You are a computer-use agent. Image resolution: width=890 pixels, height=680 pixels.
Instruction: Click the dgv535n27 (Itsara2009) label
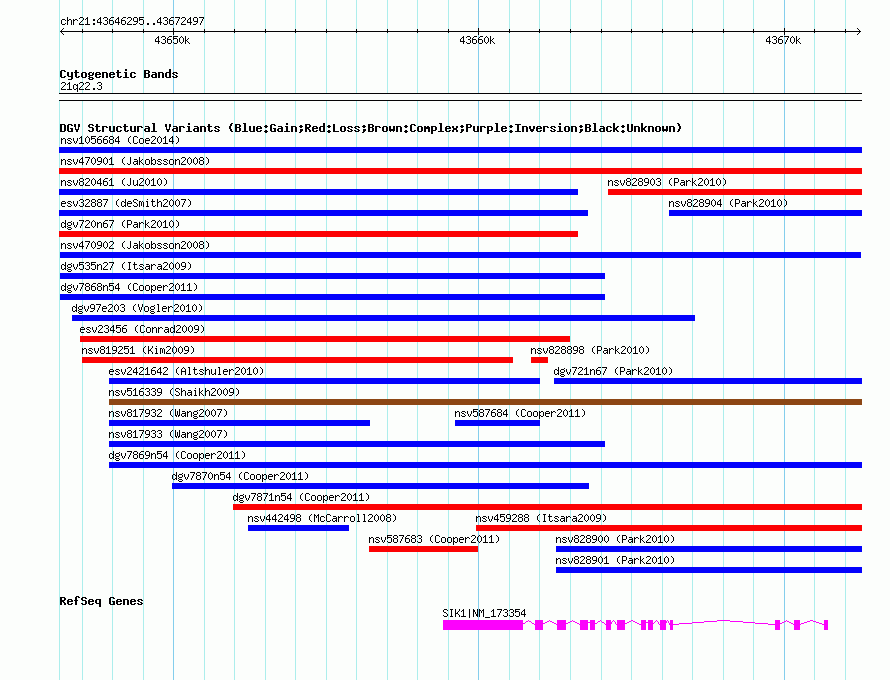(126, 266)
